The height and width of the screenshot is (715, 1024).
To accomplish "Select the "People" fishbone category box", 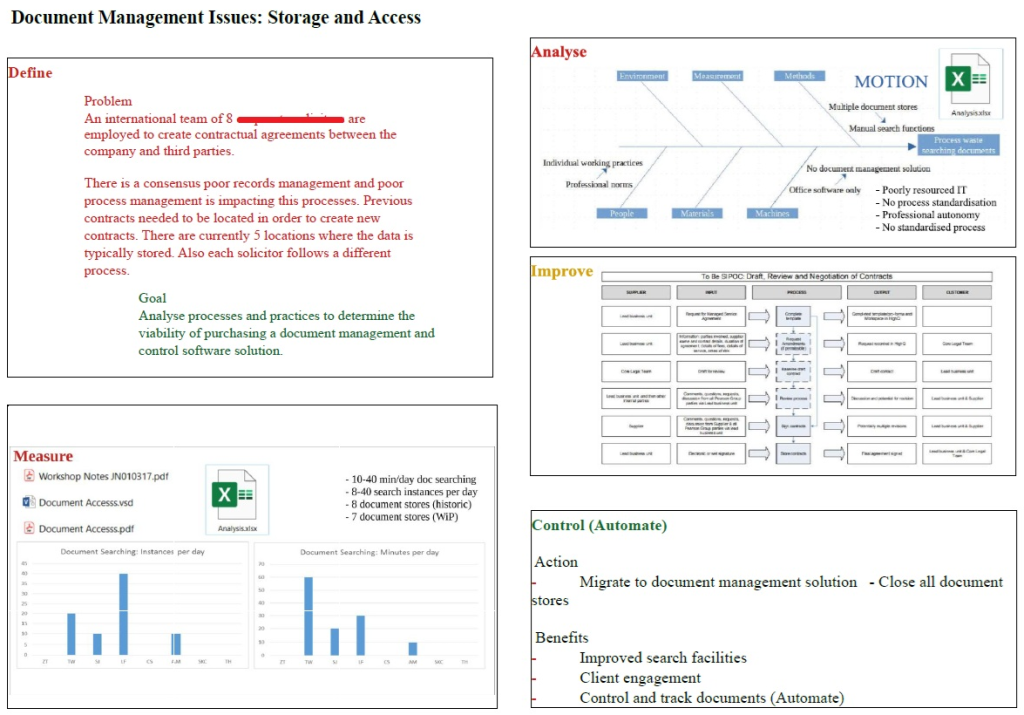I will (622, 214).
